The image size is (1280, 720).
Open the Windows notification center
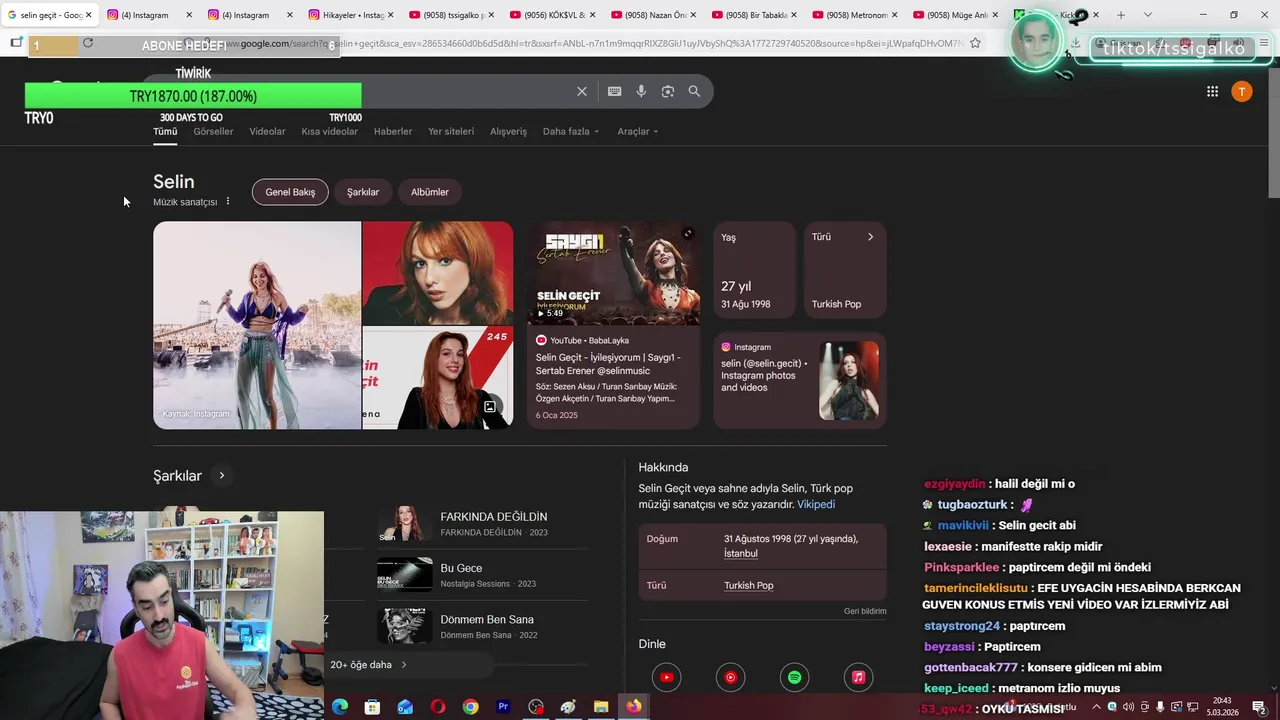click(1259, 707)
